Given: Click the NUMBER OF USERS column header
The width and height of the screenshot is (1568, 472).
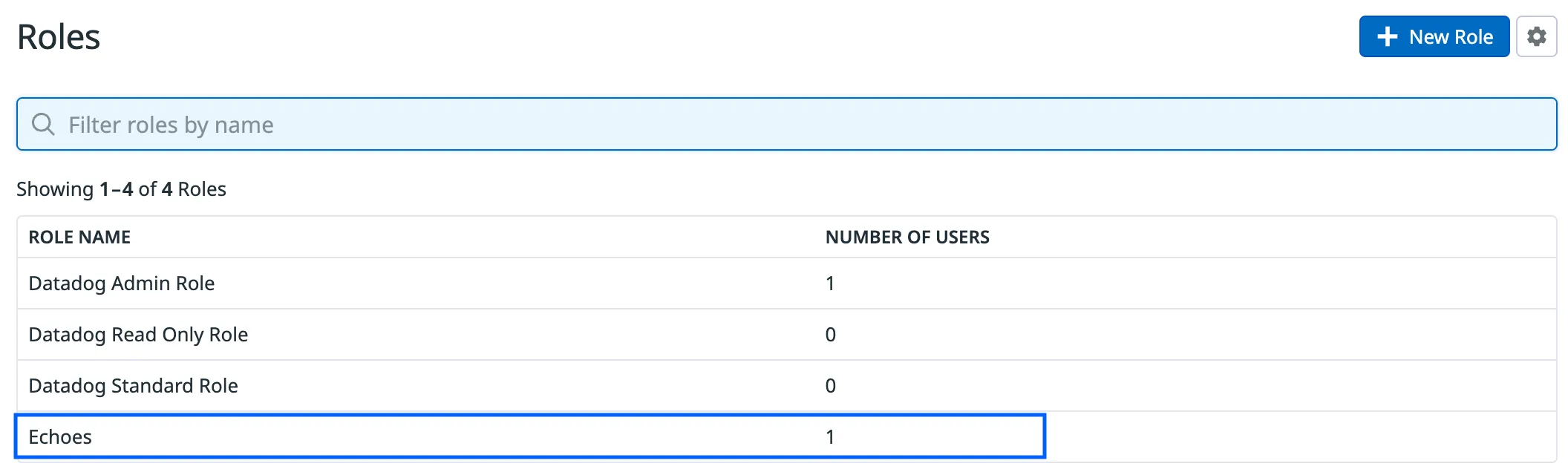Looking at the screenshot, I should tap(907, 237).
